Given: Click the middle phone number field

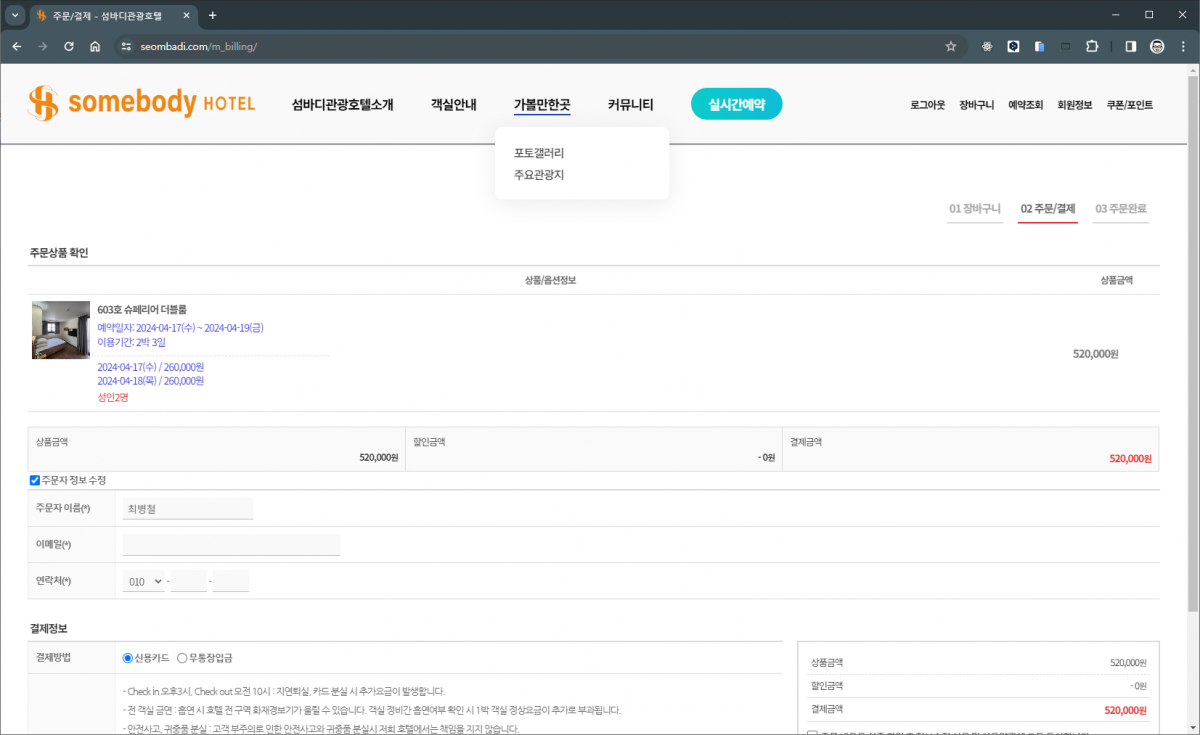Looking at the screenshot, I should click(189, 581).
